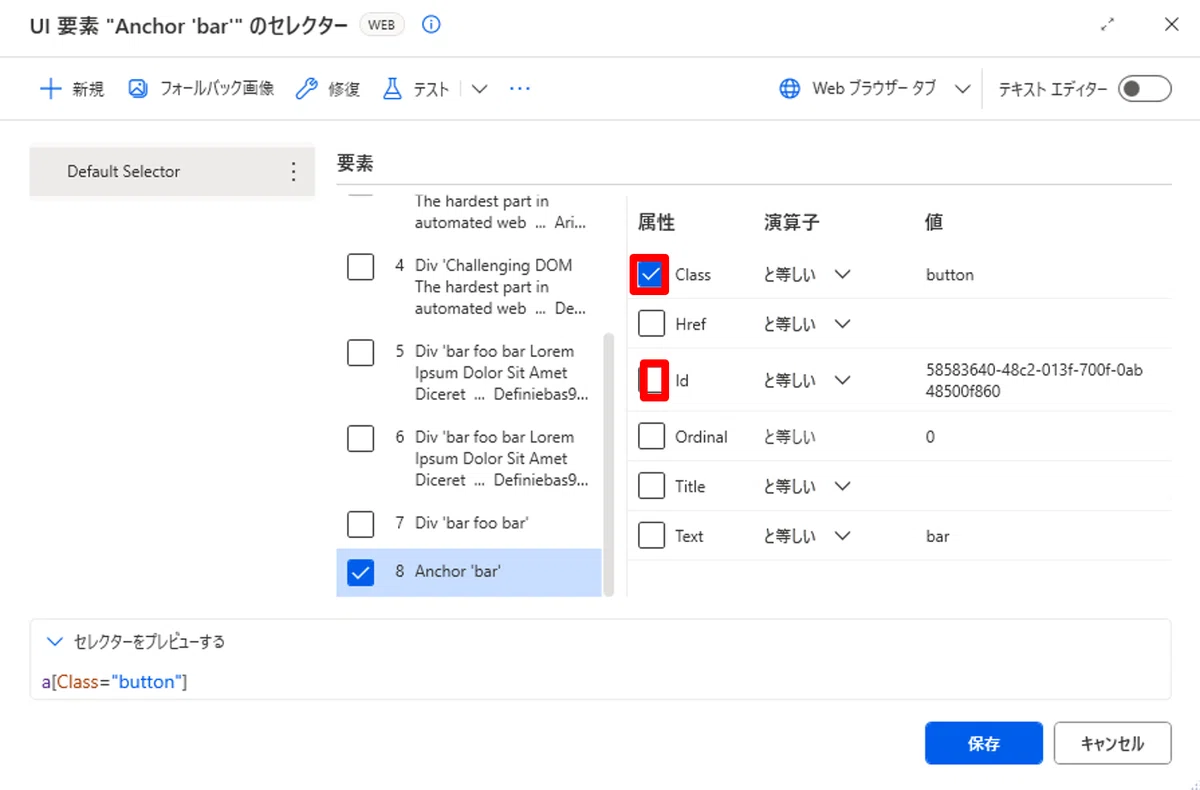Viewport: 1200px width, 790px height.
Task: Check the Ordinal attribute checkbox
Action: pos(651,437)
